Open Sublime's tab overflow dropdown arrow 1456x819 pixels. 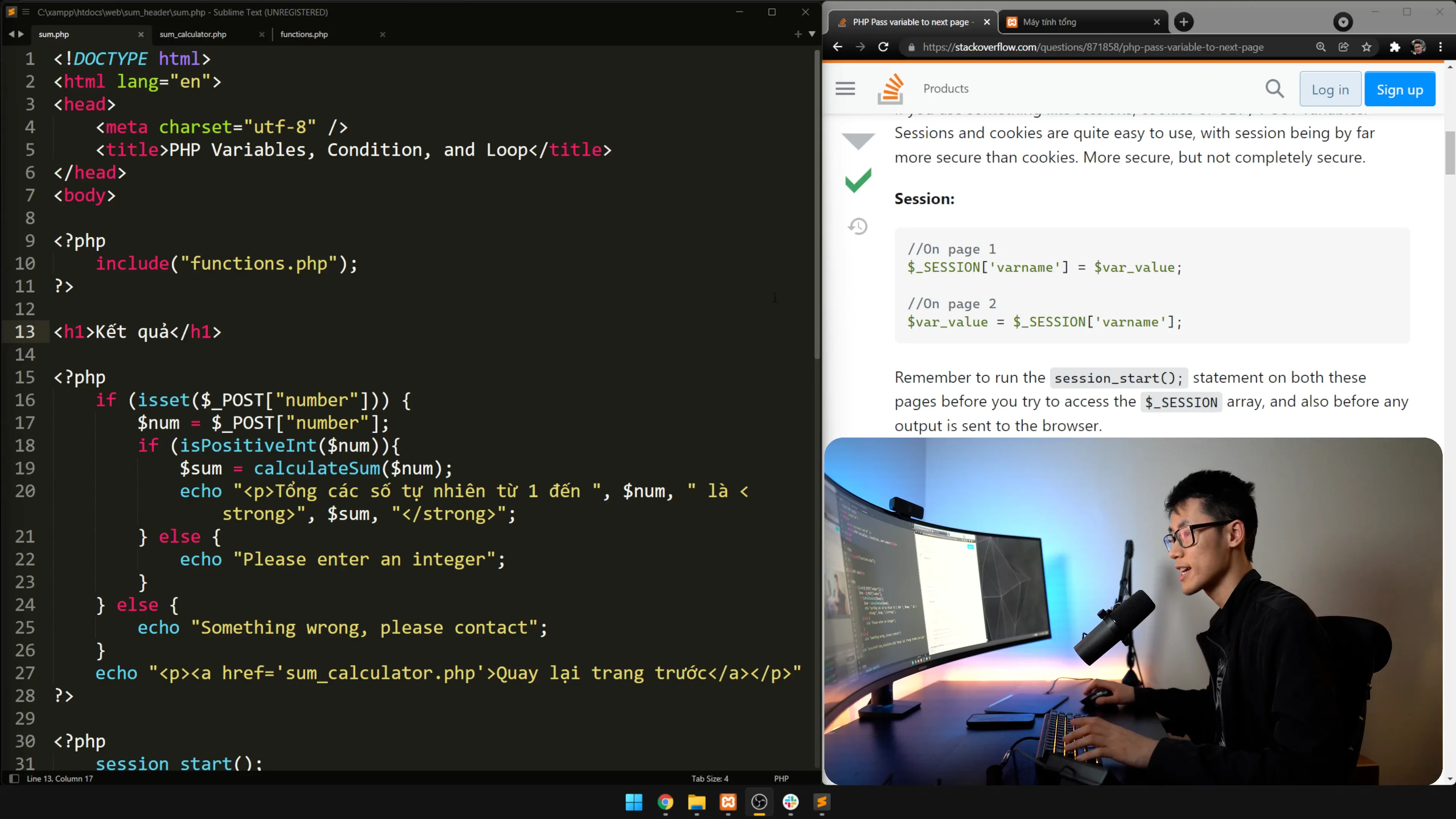[x=812, y=35]
